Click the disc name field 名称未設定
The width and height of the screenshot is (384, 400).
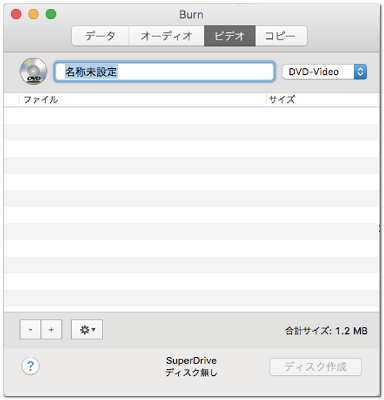tap(164, 72)
